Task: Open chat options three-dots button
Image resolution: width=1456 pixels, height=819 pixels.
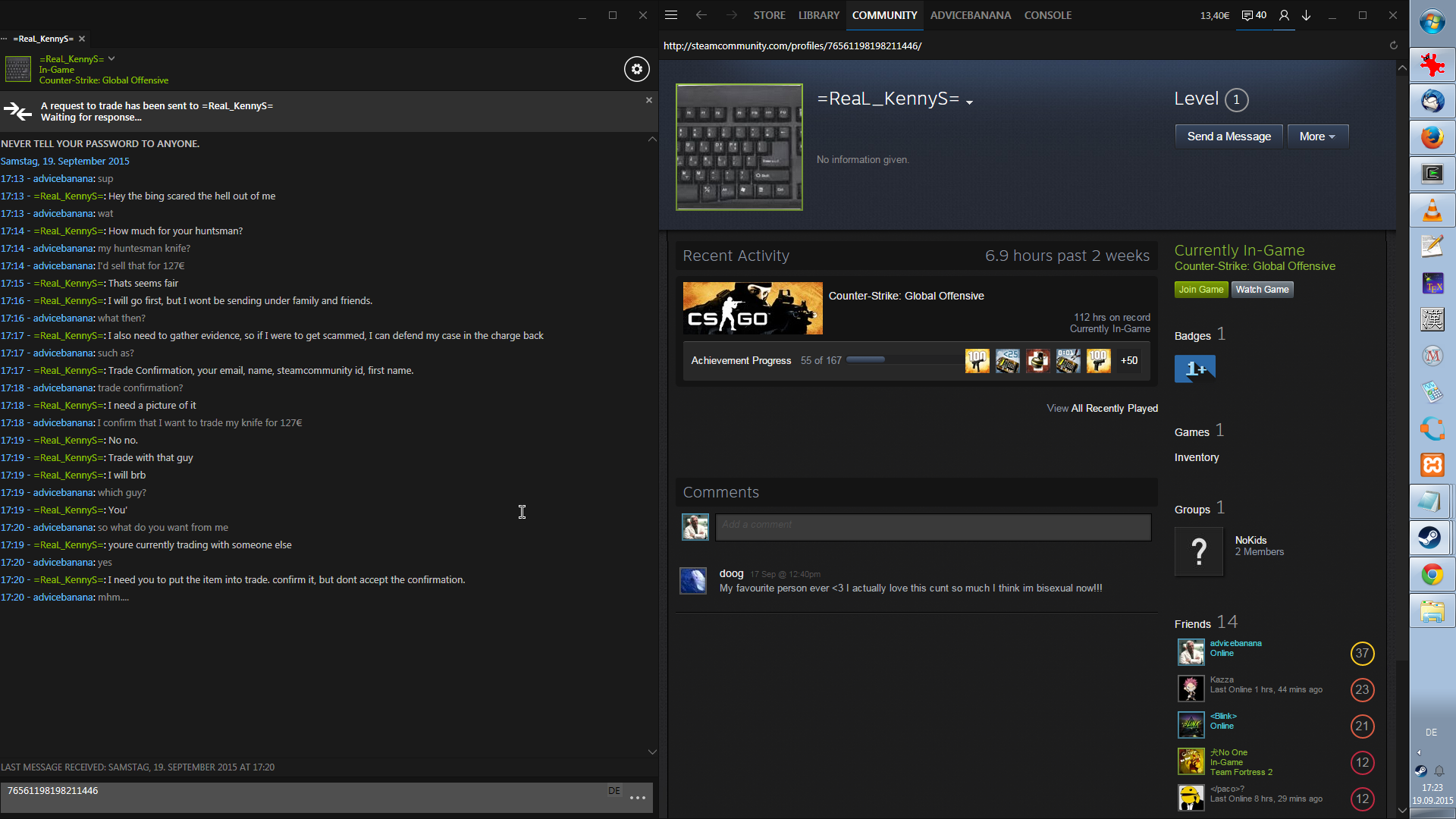Action: point(637,798)
